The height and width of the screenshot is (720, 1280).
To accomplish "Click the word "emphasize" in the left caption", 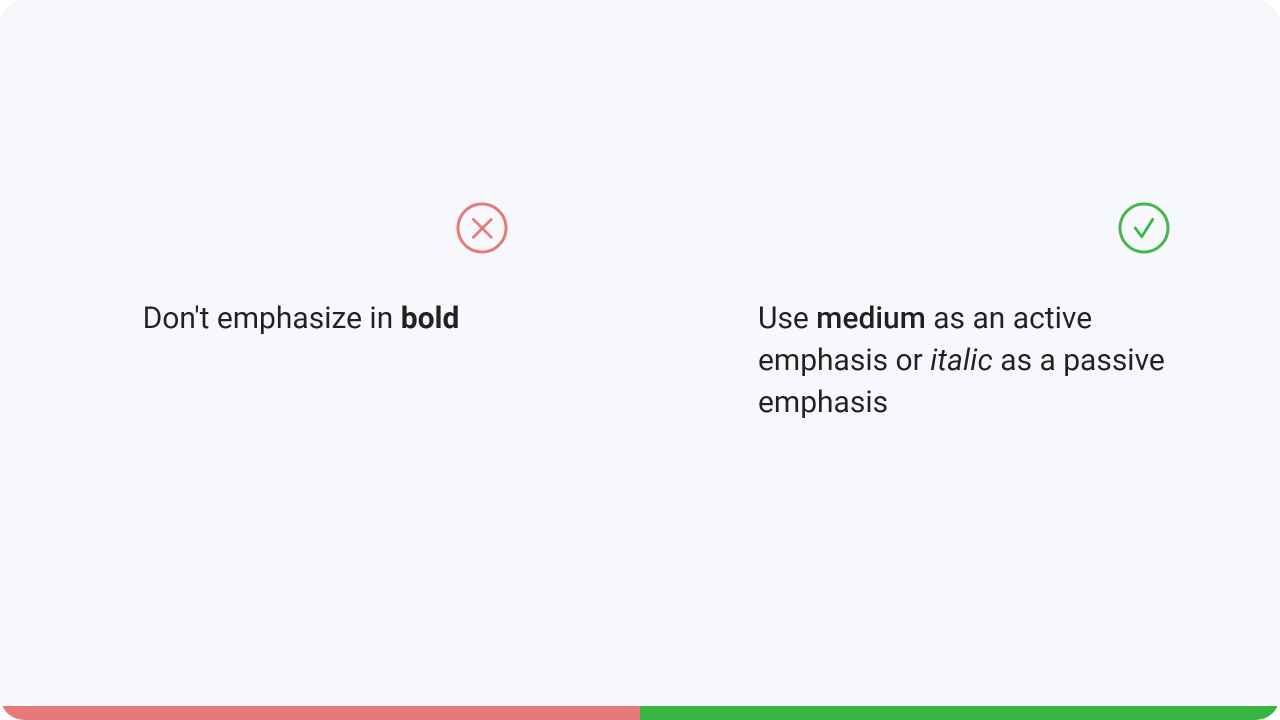I will click(290, 320).
